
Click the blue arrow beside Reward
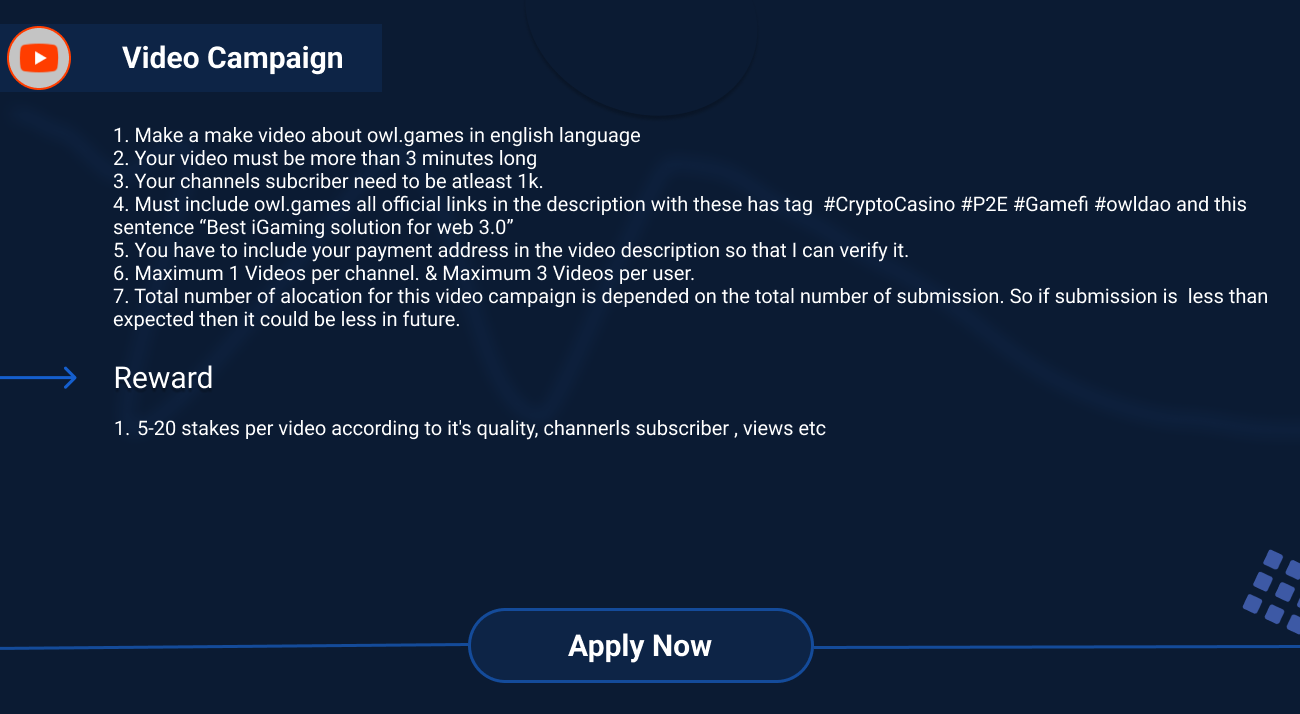point(39,378)
